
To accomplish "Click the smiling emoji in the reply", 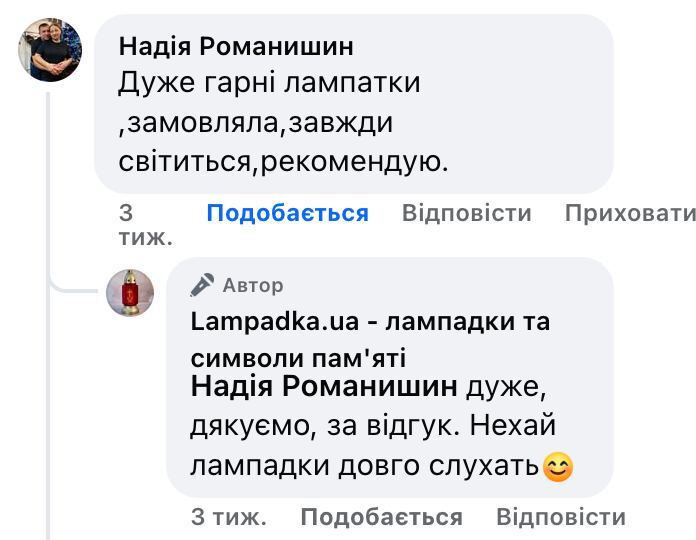I will (x=557, y=467).
